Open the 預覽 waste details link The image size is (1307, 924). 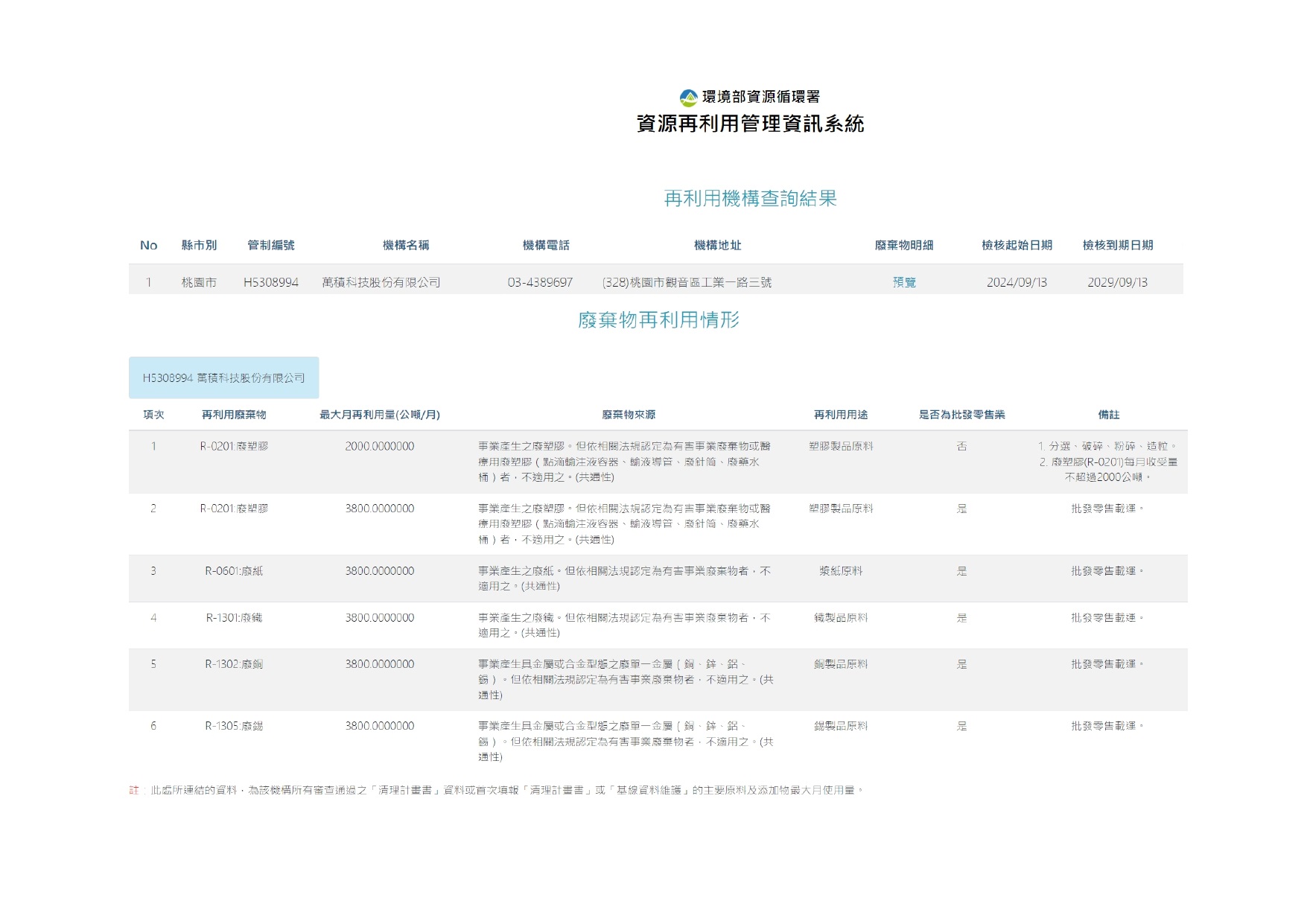click(x=904, y=283)
